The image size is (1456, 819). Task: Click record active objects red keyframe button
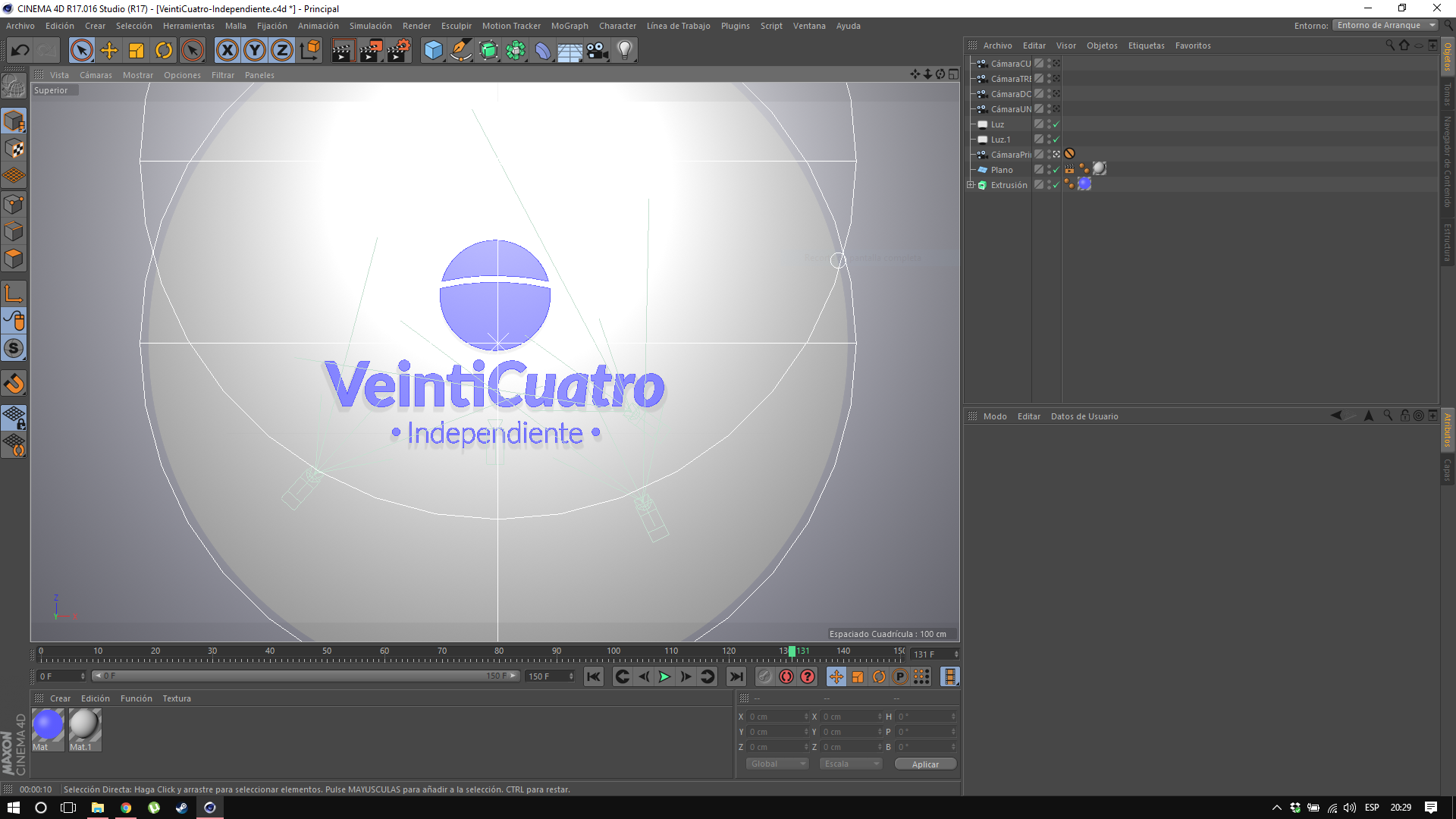786,676
